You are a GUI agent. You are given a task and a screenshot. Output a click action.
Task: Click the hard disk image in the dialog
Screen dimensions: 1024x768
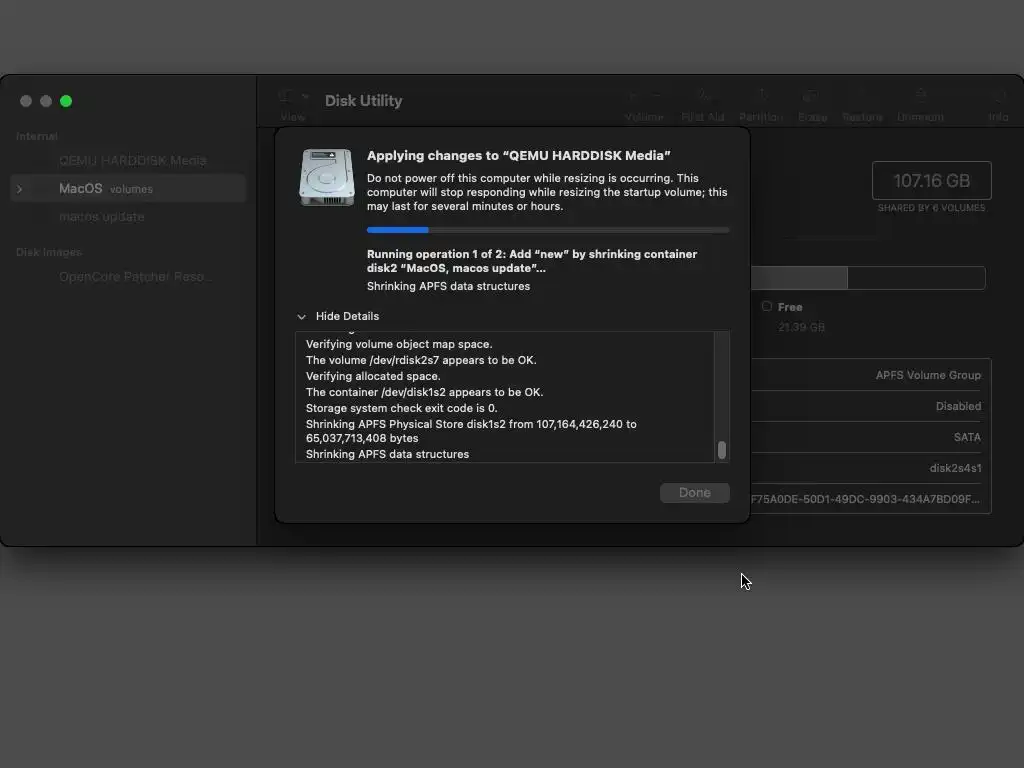point(327,177)
